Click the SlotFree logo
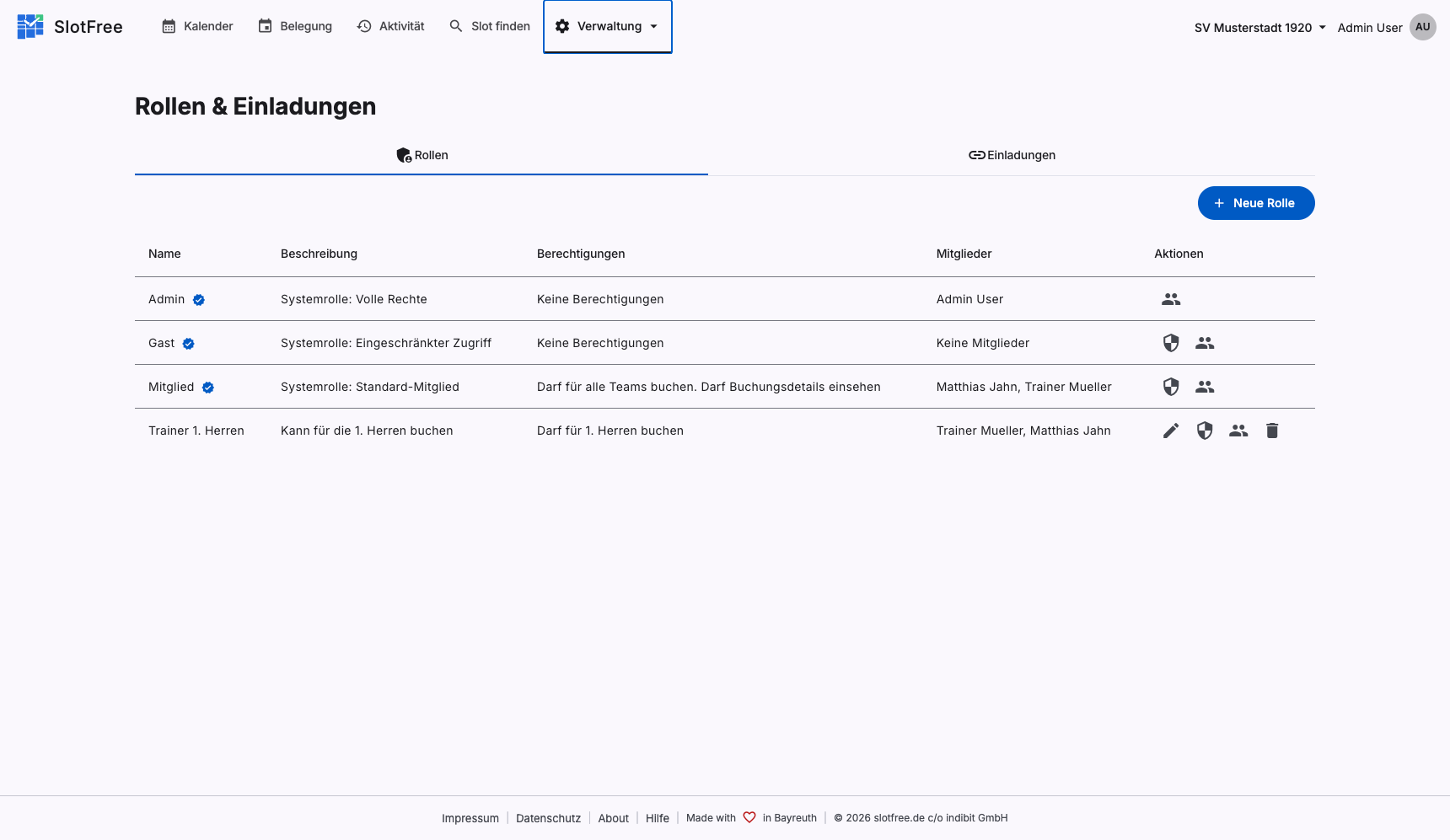 tap(30, 26)
